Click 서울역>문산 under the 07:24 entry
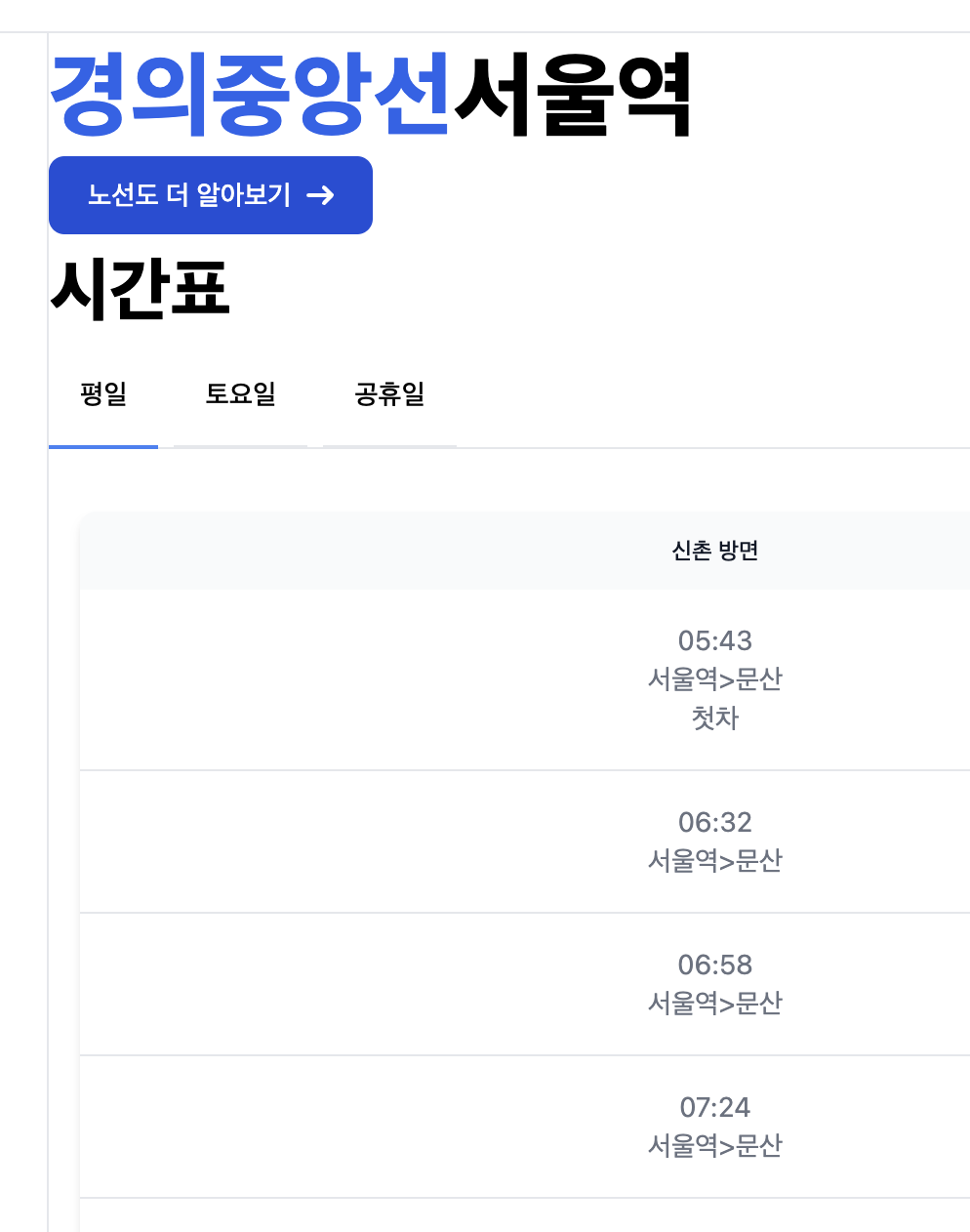The height and width of the screenshot is (1232, 970). (715, 1146)
